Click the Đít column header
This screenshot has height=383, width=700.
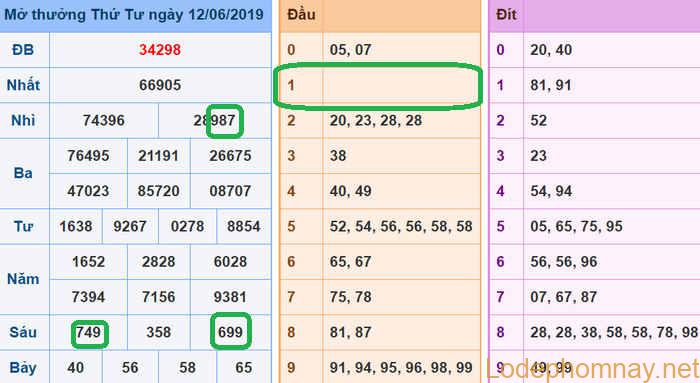(507, 14)
